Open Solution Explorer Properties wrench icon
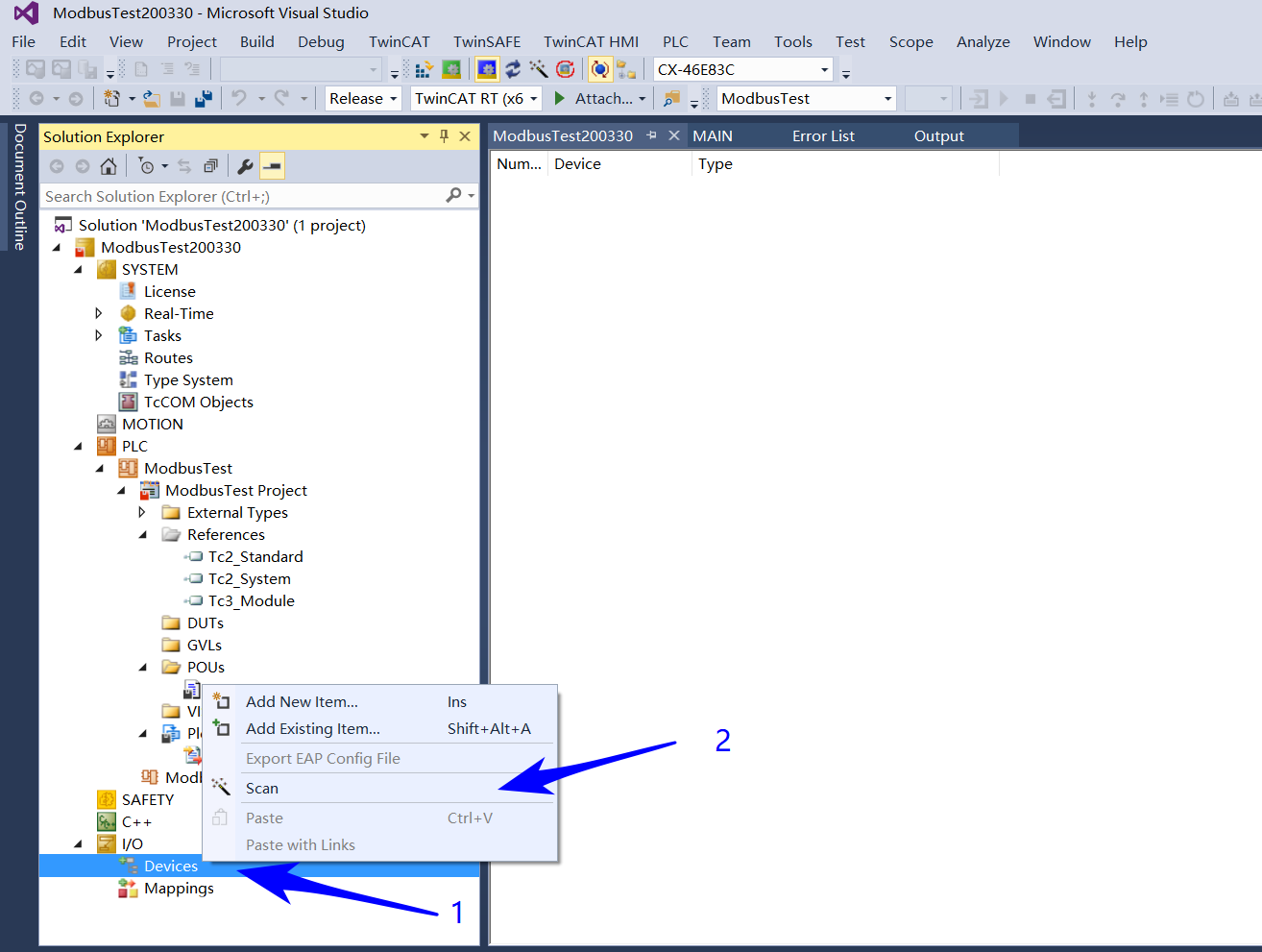The image size is (1262, 952). 244,166
